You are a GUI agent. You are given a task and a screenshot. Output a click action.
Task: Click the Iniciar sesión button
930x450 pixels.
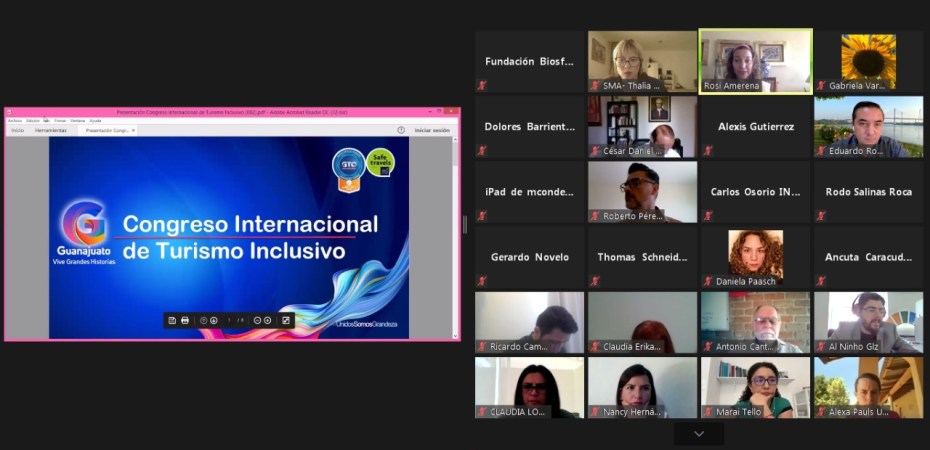pyautogui.click(x=432, y=130)
